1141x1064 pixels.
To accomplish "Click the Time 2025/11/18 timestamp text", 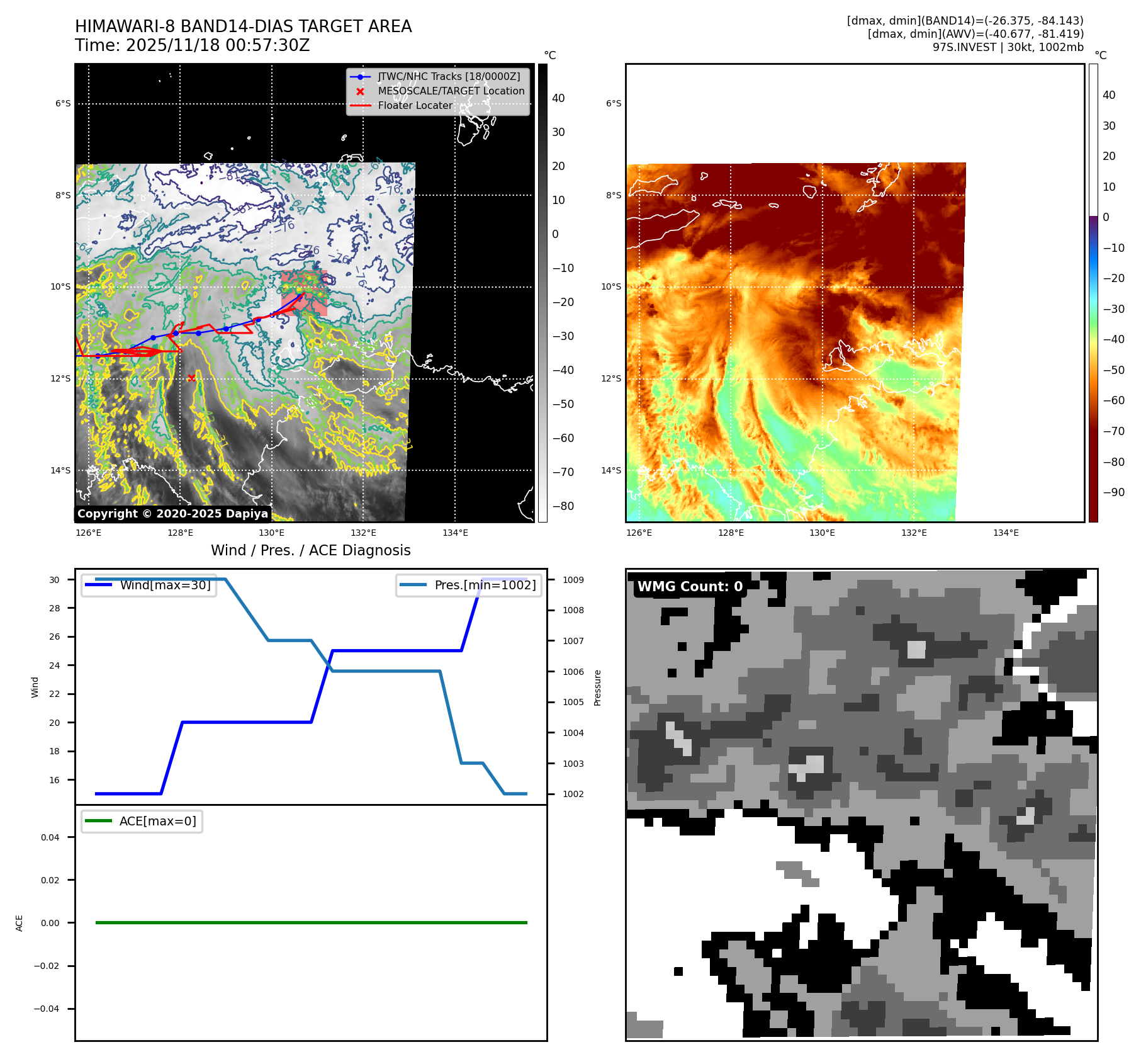I will tap(192, 45).
